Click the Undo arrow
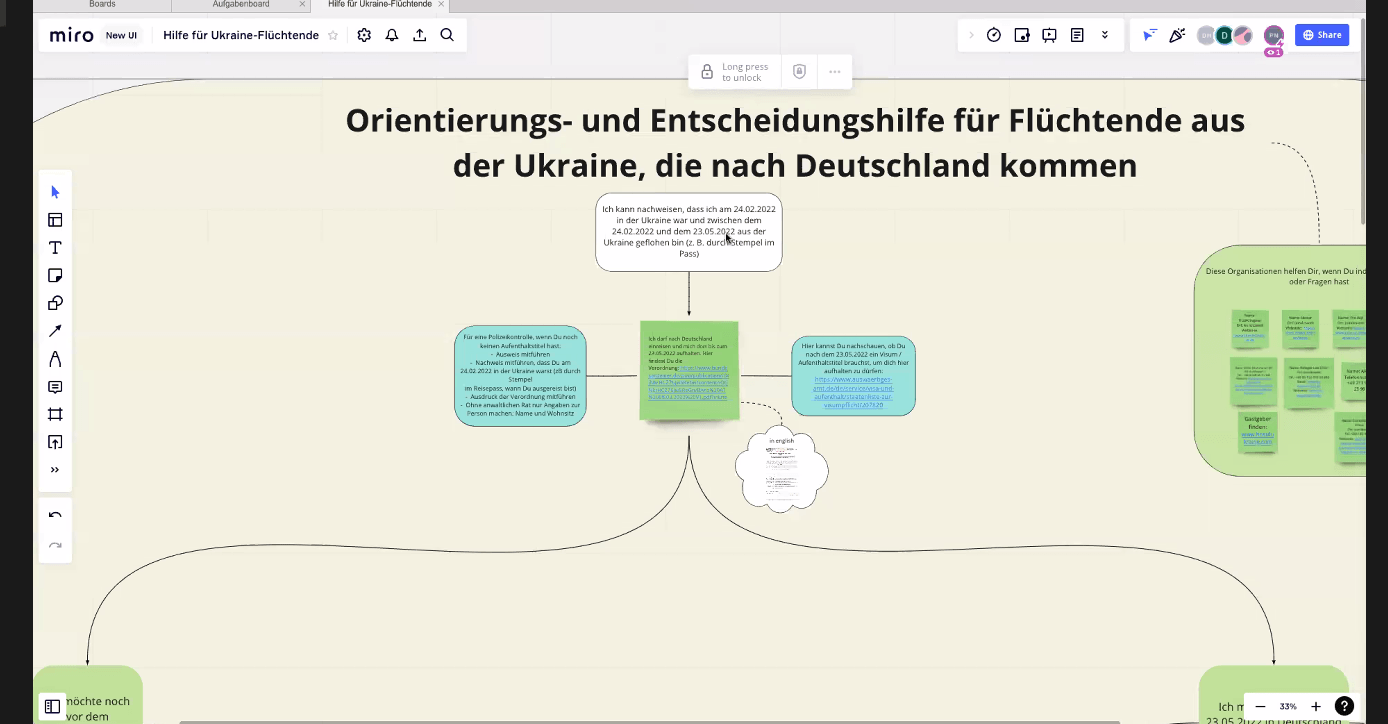Viewport: 1388px width, 724px height. pyautogui.click(x=55, y=516)
